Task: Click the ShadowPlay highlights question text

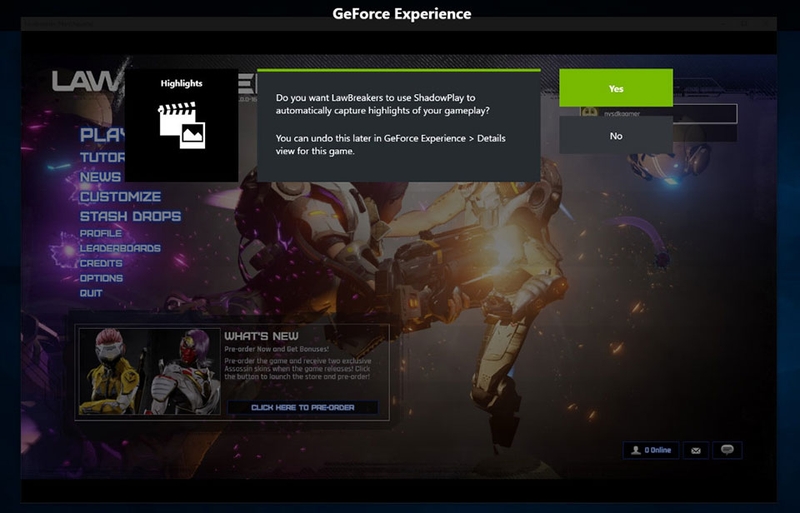Action: (383, 104)
